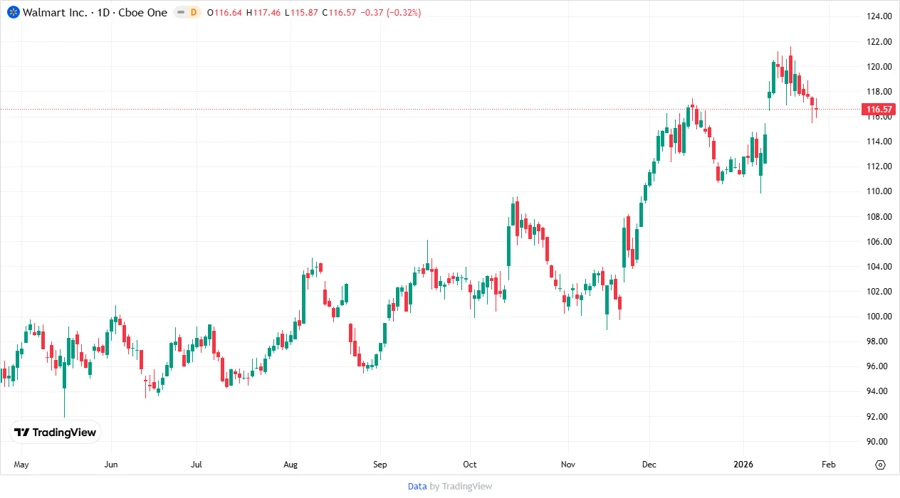Click the 106.00 price axis label
The height and width of the screenshot is (498, 900).
(879, 242)
